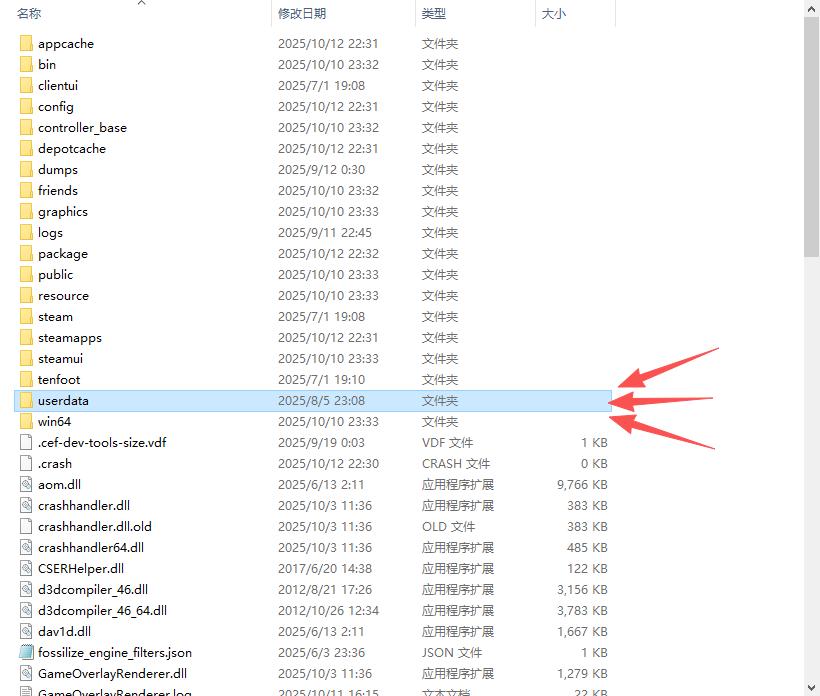This screenshot has height=696, width=820.
Task: Toggle the sort arrow above the name column
Action: (141, 4)
